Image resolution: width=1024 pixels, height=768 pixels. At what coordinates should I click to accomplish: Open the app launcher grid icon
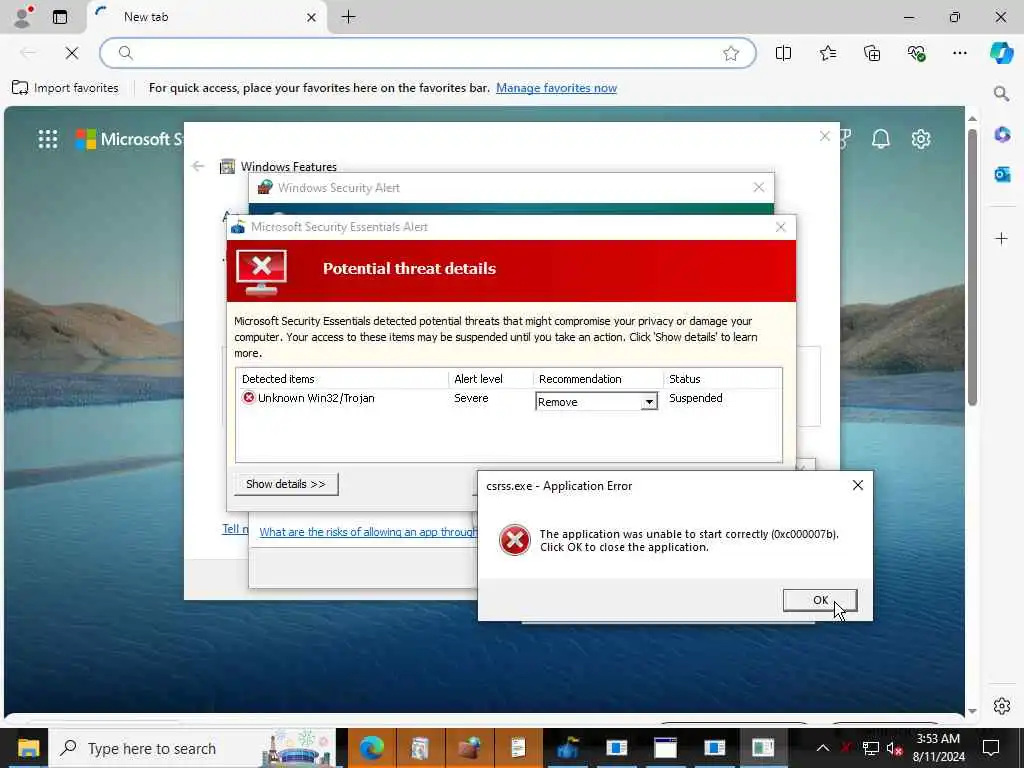[48, 138]
